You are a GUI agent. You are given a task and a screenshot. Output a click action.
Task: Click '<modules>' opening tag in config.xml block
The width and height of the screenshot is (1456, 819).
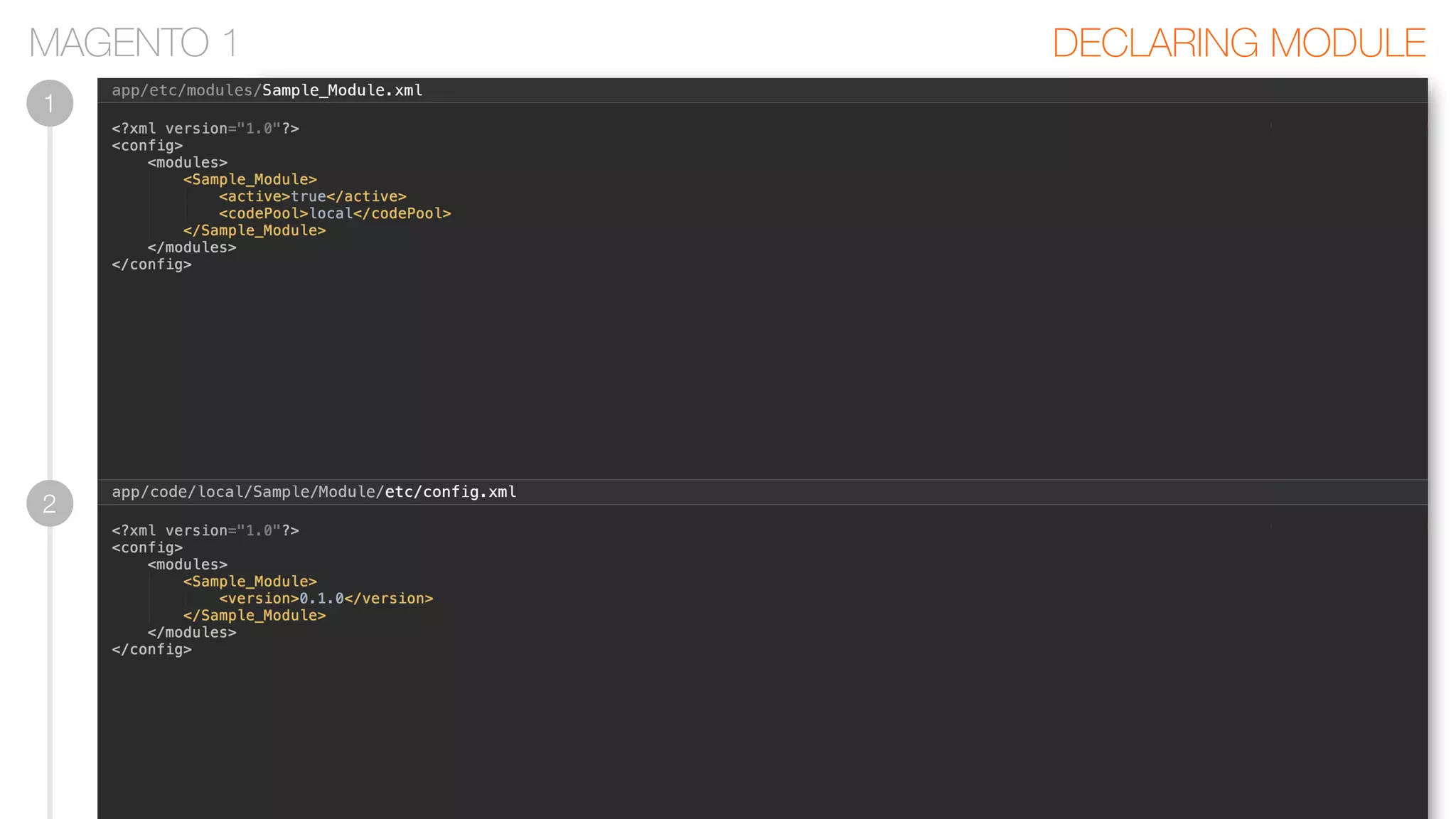click(x=188, y=564)
